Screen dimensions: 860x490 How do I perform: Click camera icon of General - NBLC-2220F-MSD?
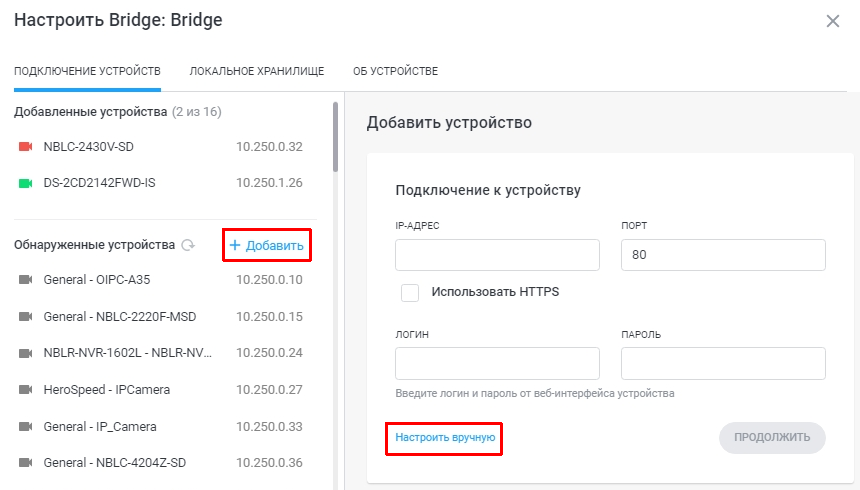(26, 317)
